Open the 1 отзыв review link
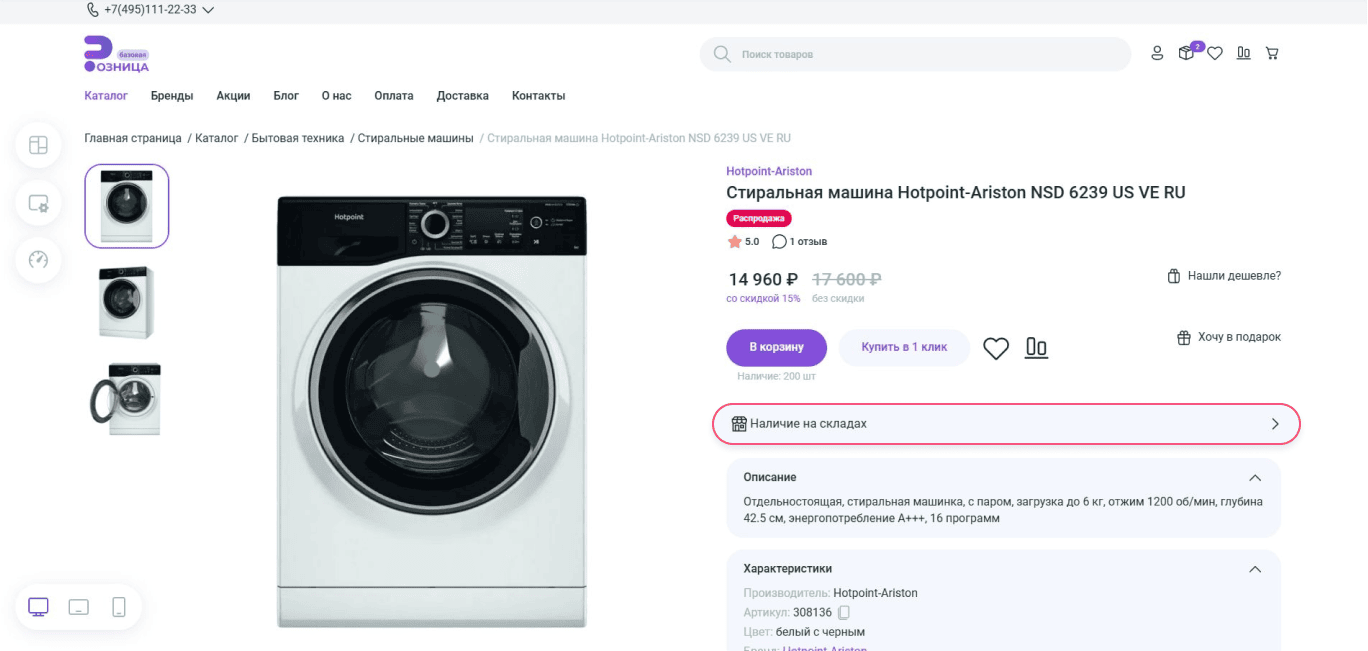The height and width of the screenshot is (651, 1368). tap(800, 241)
